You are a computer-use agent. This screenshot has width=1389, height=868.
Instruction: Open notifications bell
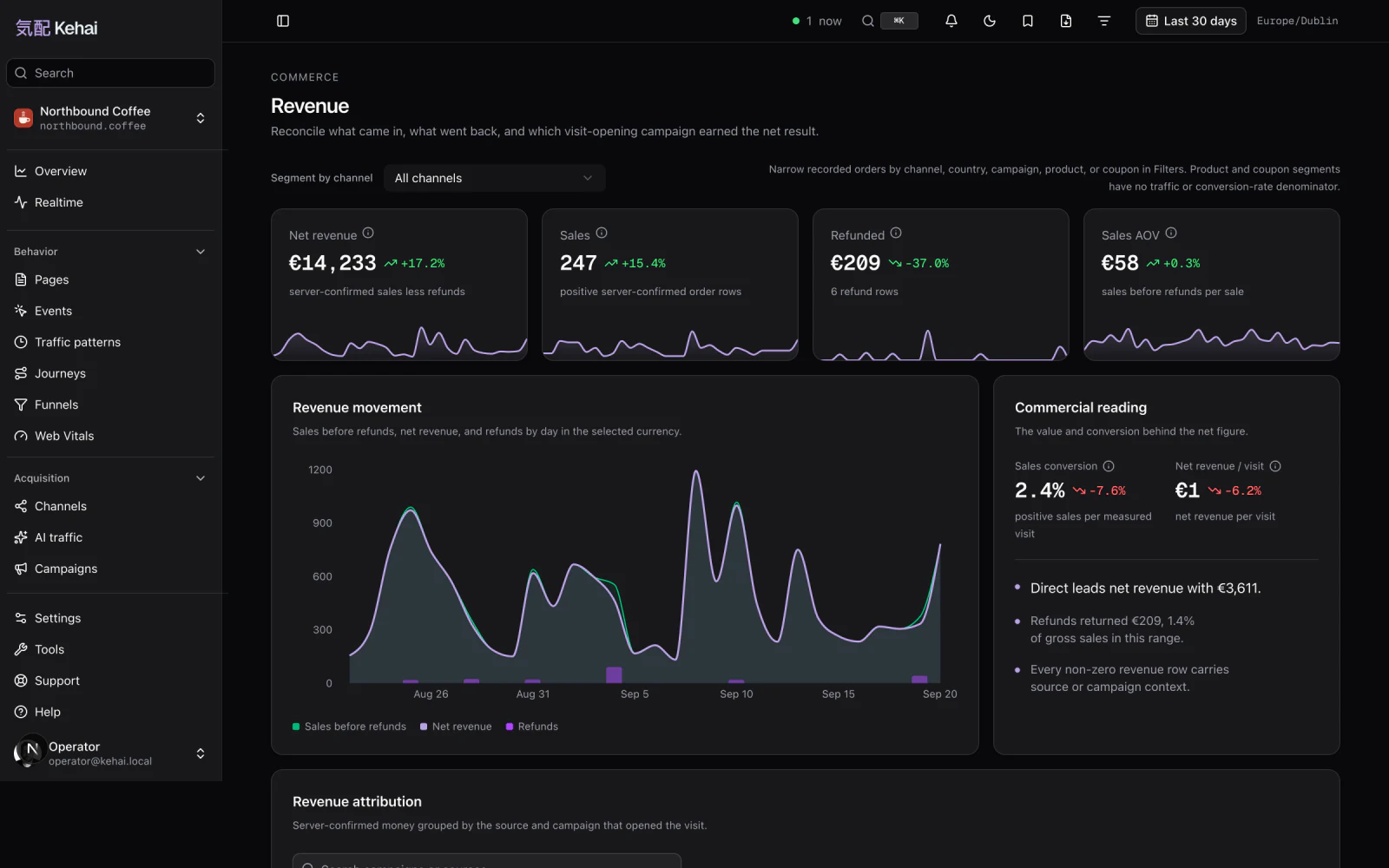[951, 21]
